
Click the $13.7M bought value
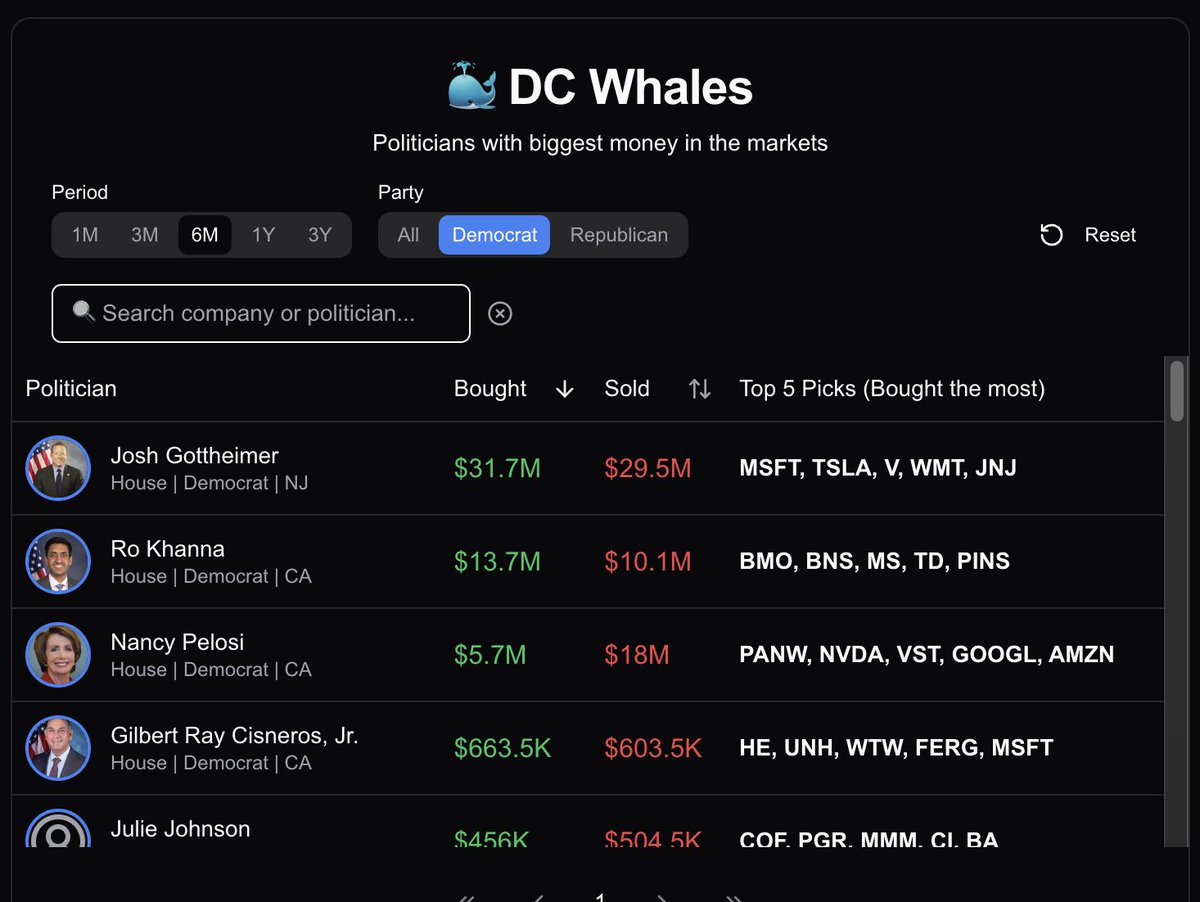click(x=497, y=562)
